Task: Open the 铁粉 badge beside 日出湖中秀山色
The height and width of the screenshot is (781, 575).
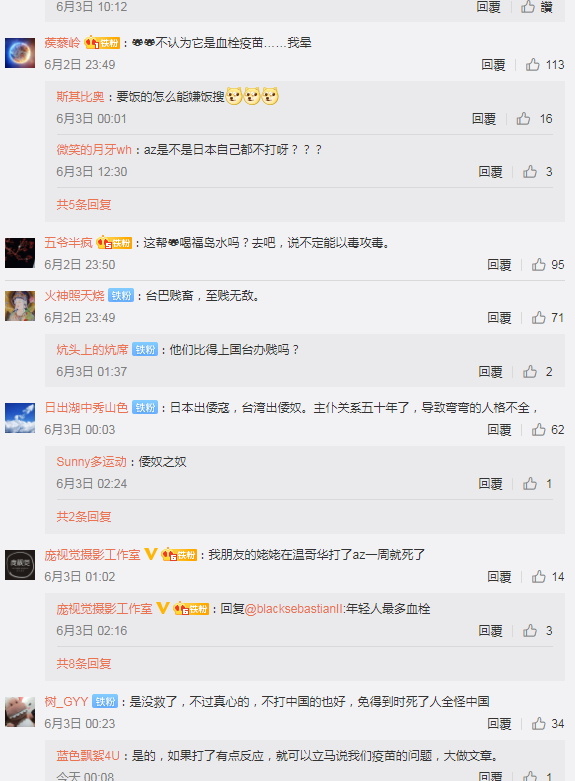Action: pyautogui.click(x=145, y=407)
